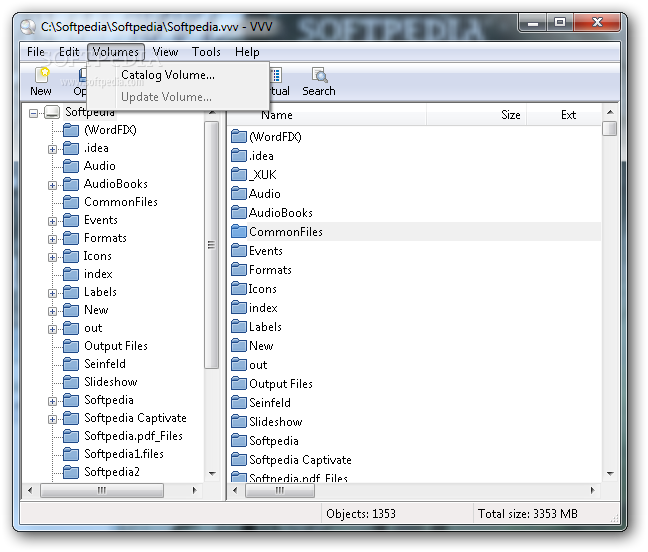Viewport: 648px width, 552px height.
Task: Expand the New folder in tree
Action: click(x=52, y=311)
